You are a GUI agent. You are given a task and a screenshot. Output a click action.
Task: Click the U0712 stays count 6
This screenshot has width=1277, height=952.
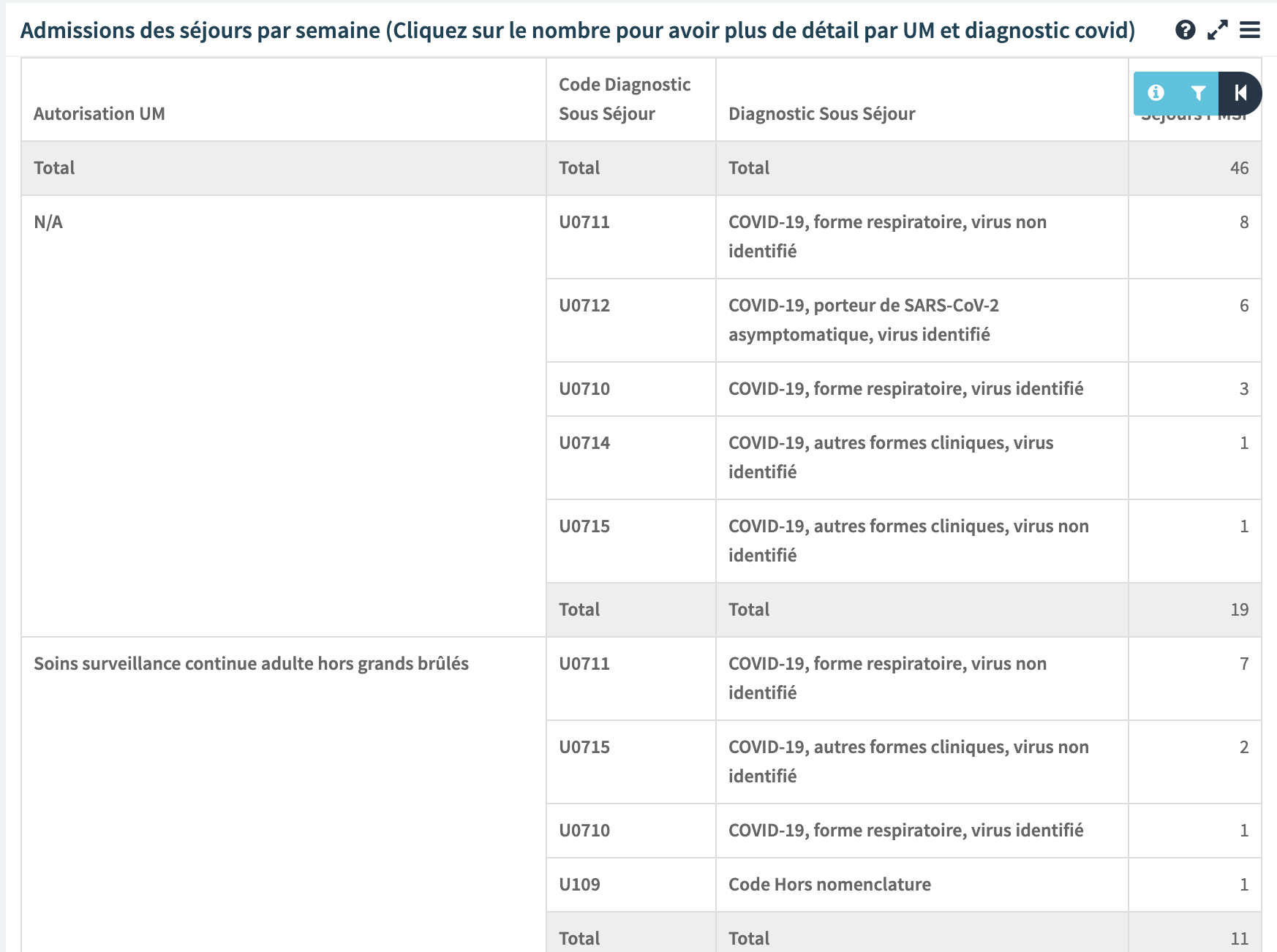coord(1244,306)
